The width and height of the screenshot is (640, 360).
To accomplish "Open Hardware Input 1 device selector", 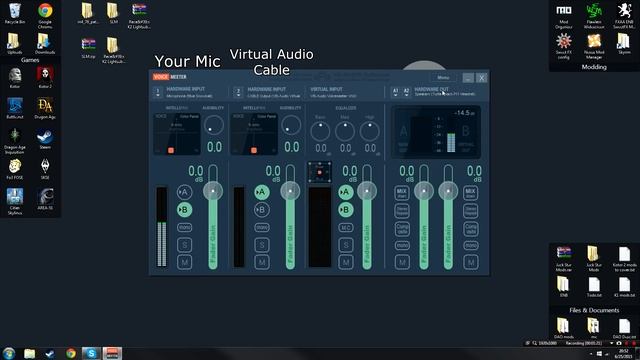I will pos(158,92).
